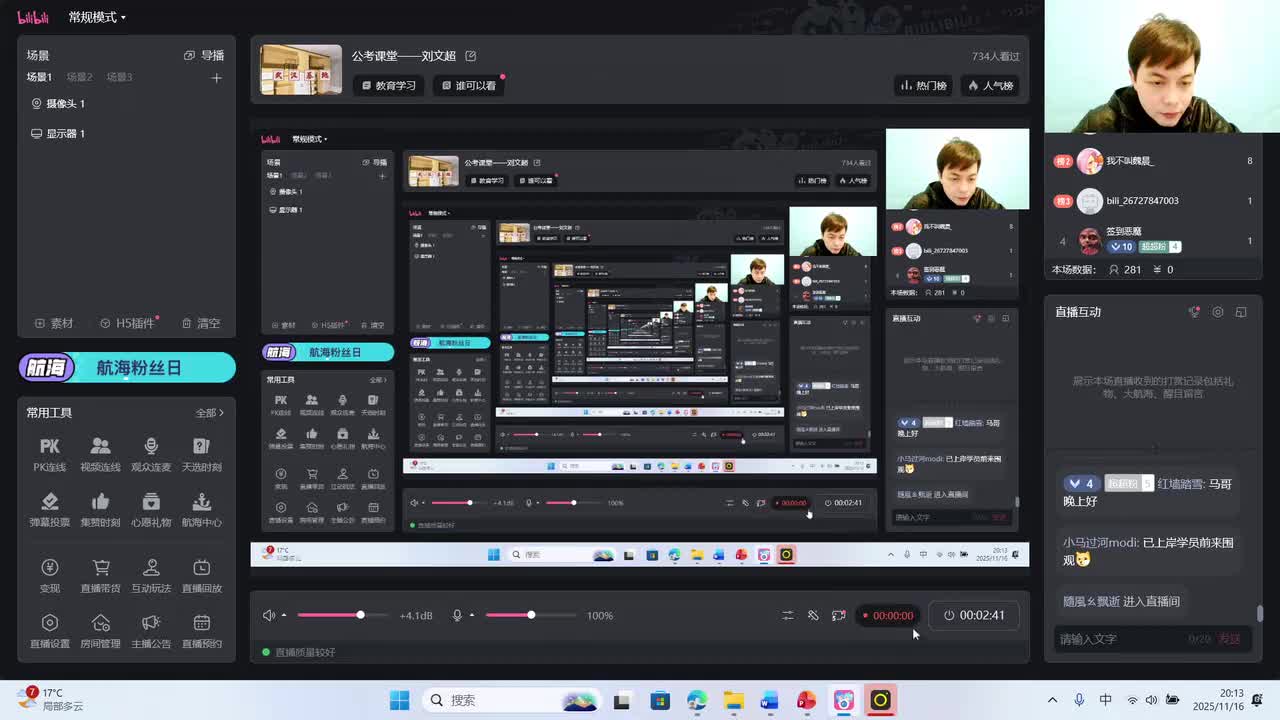The image size is (1280, 720).
Task: Open the 人气榜 ranking
Action: click(990, 86)
